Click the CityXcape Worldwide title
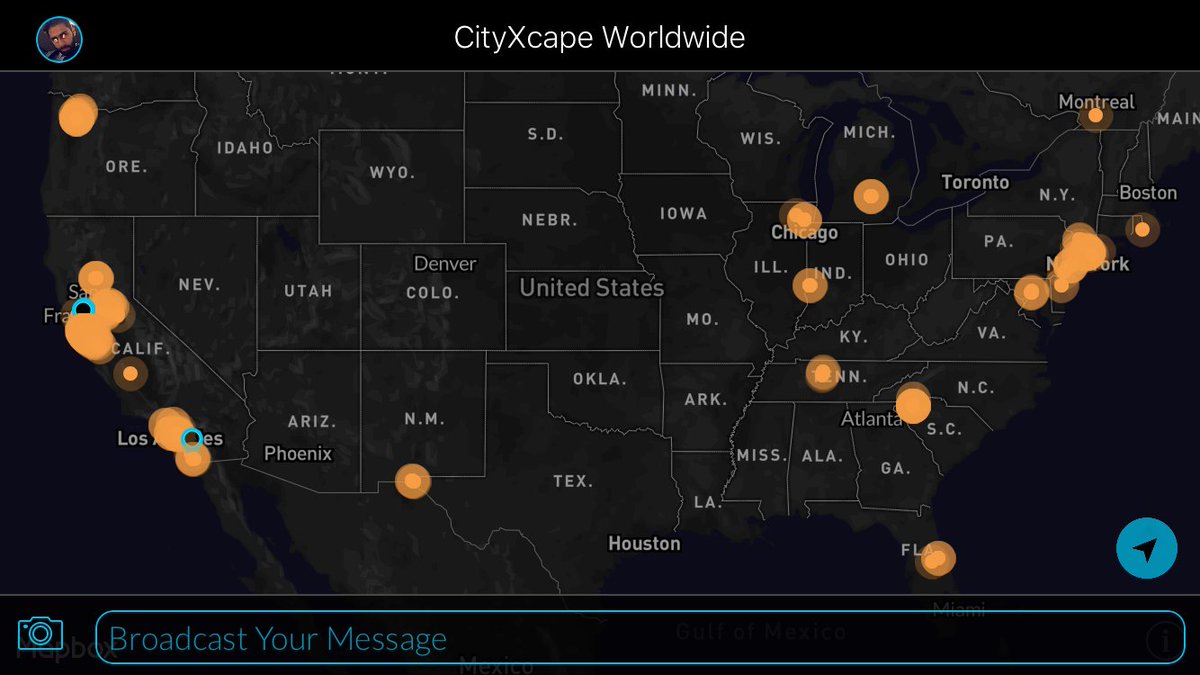The width and height of the screenshot is (1200, 675). click(x=599, y=38)
